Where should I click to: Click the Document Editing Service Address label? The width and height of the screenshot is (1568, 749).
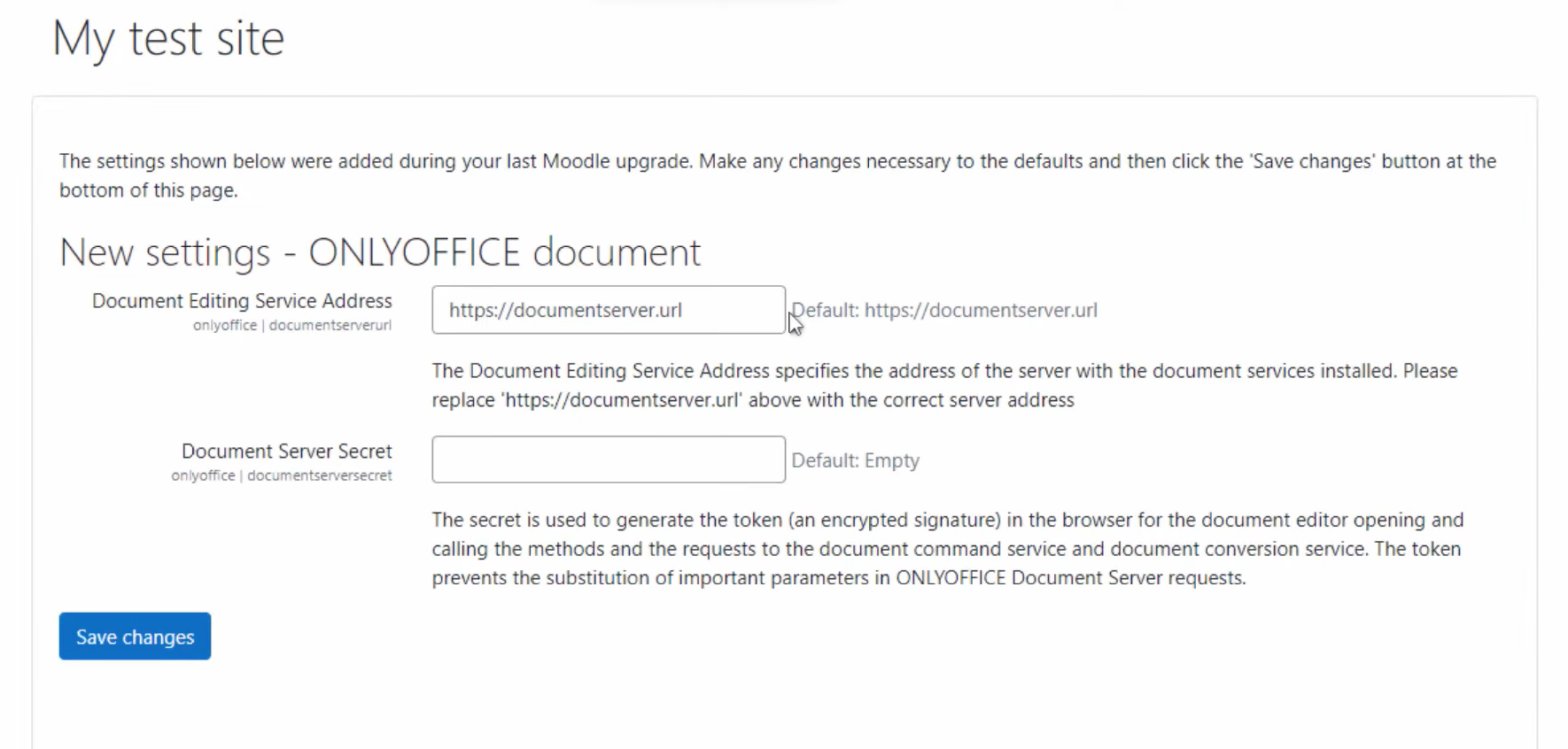[x=242, y=301]
